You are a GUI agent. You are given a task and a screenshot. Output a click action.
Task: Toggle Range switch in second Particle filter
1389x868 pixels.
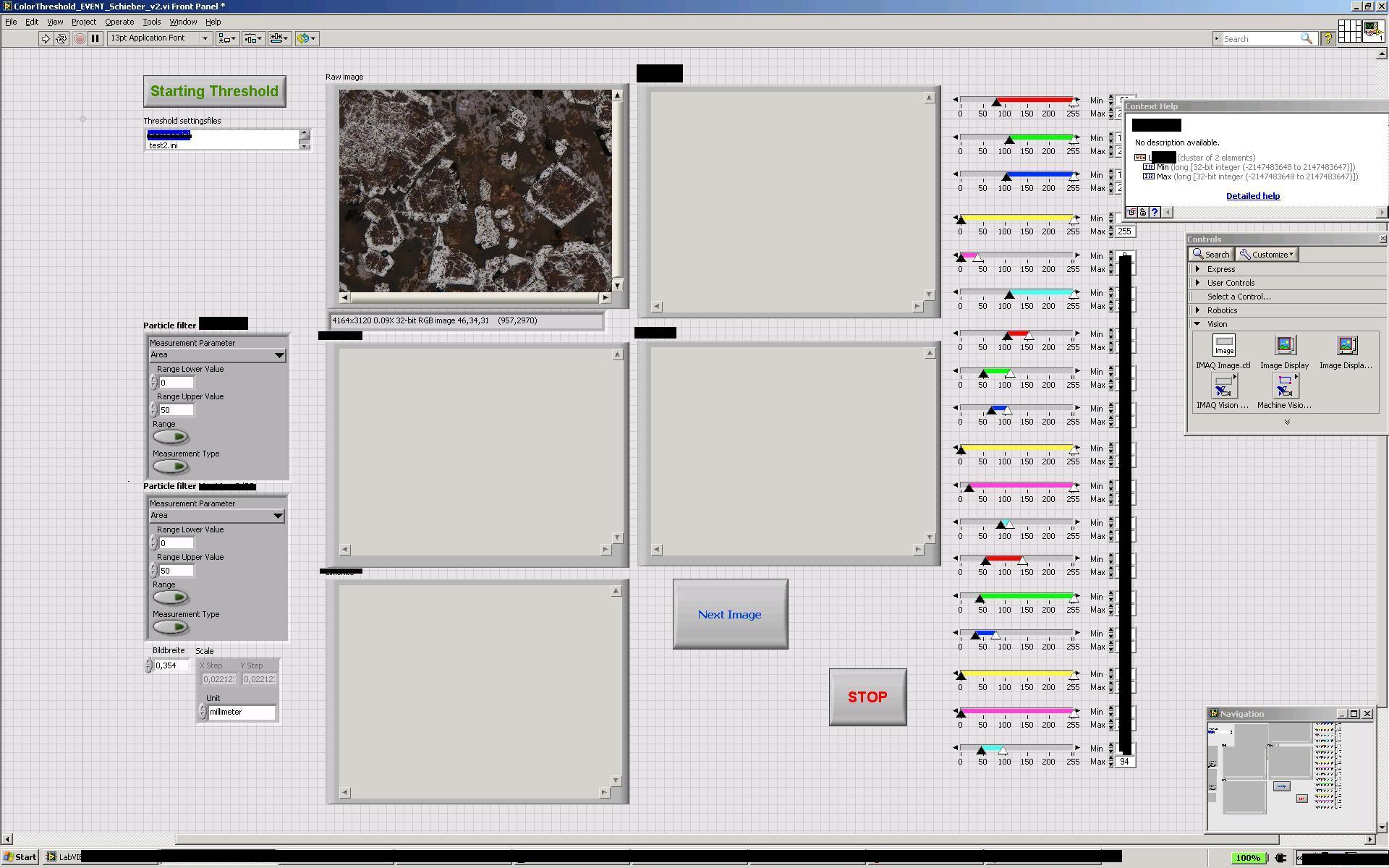tap(171, 597)
